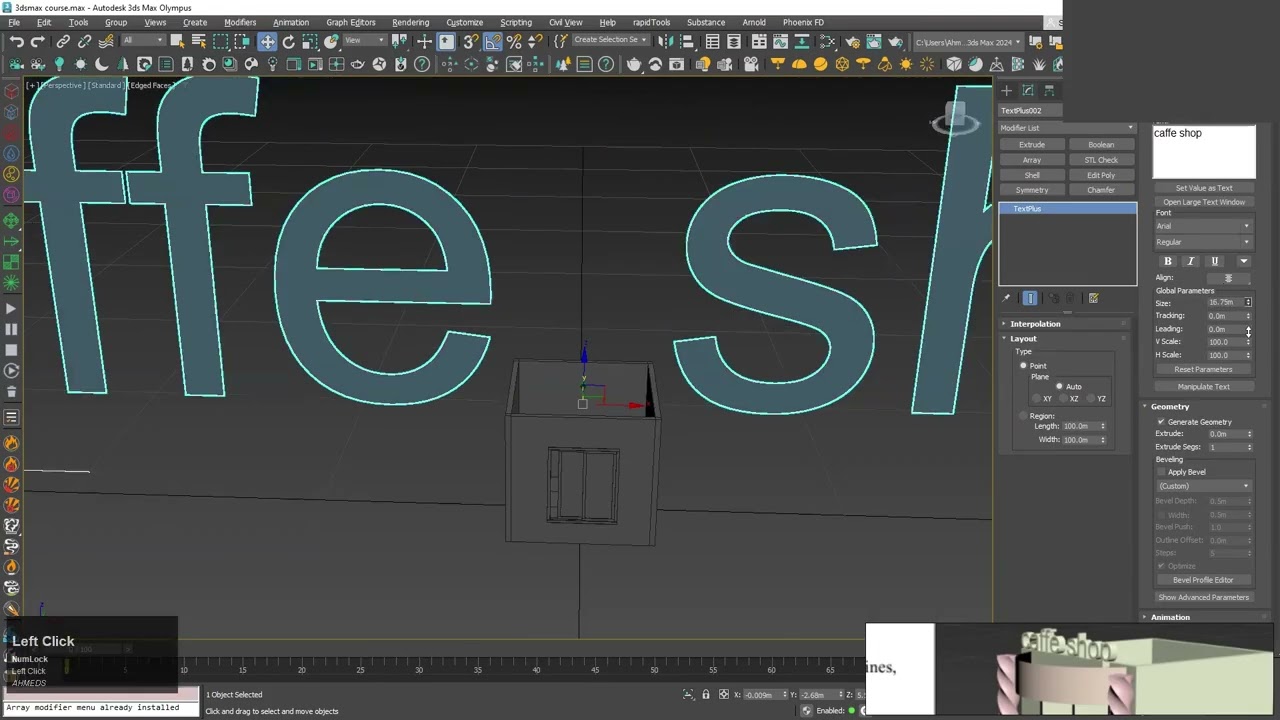Click the Chamfer modifier button
Image resolution: width=1280 pixels, height=720 pixels.
[1101, 190]
